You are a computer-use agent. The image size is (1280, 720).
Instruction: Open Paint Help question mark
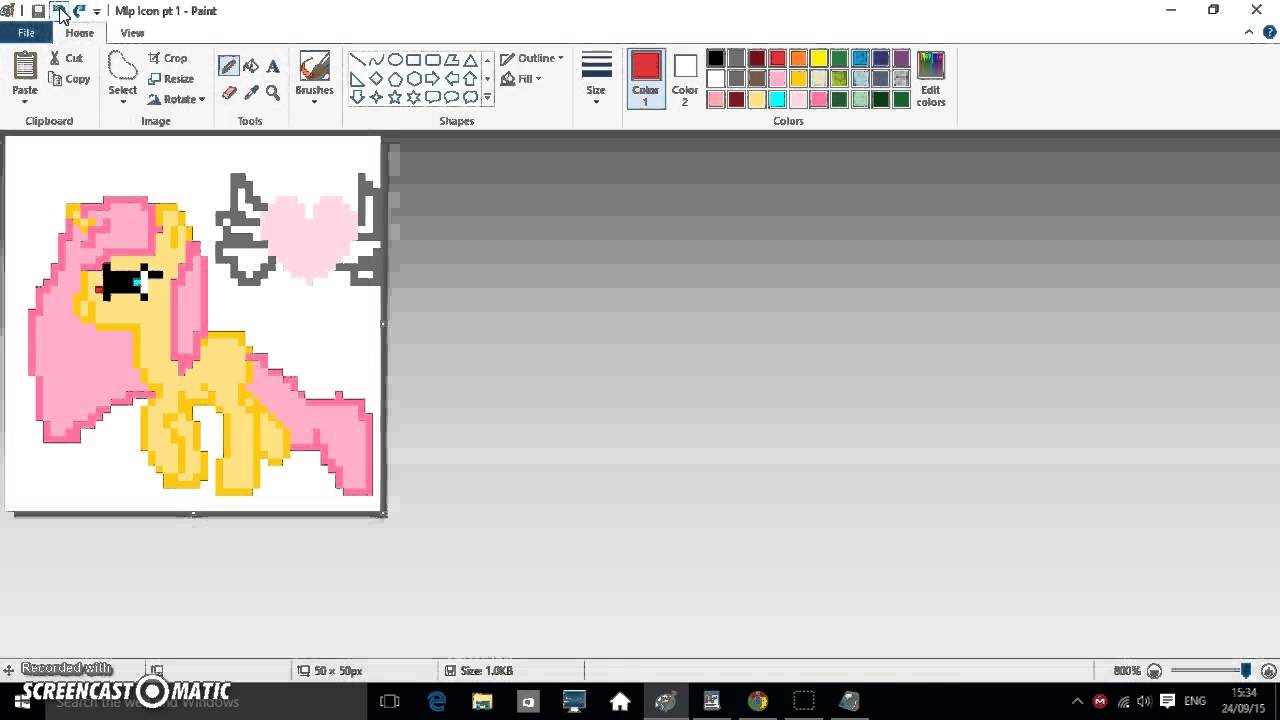click(x=1267, y=32)
